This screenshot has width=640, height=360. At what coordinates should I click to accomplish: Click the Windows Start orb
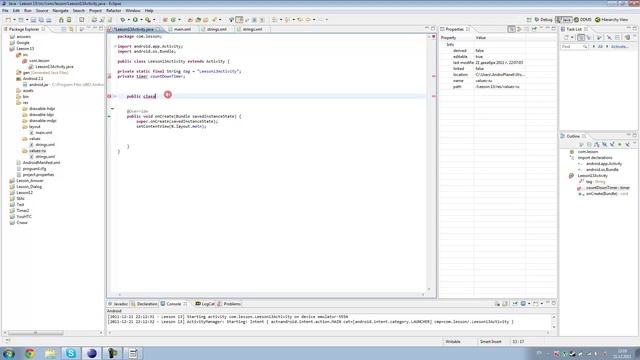tap(9, 353)
